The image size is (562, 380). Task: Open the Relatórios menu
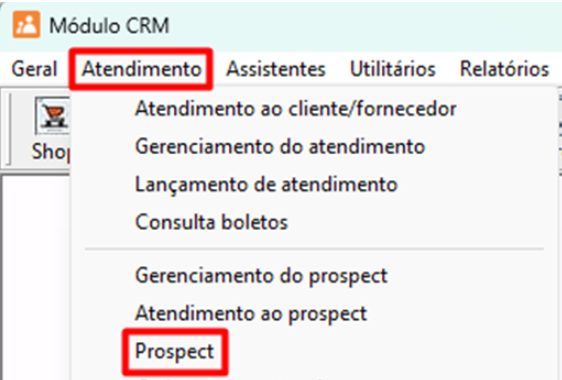[x=504, y=69]
